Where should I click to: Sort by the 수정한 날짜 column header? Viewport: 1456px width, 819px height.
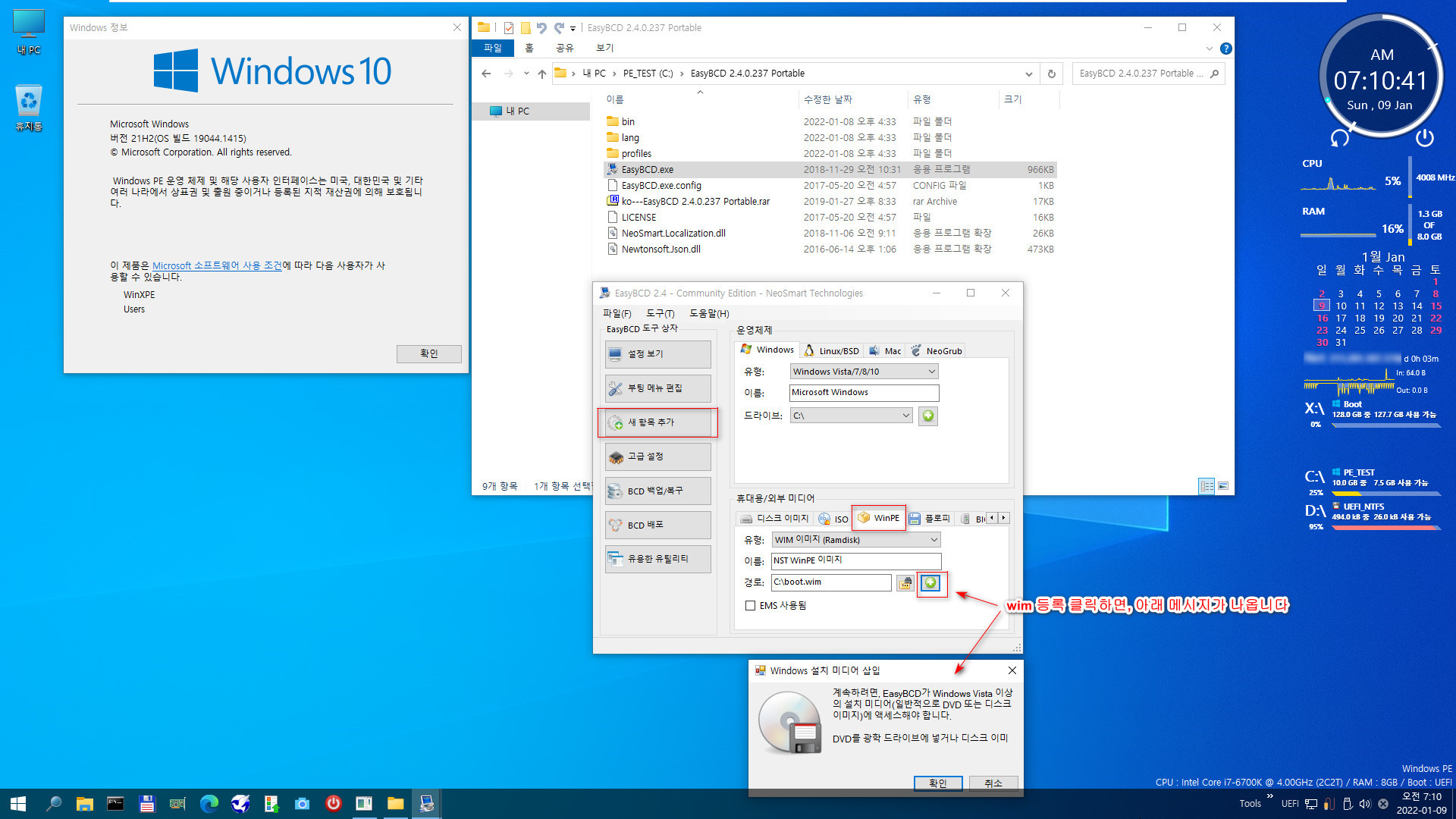point(854,99)
